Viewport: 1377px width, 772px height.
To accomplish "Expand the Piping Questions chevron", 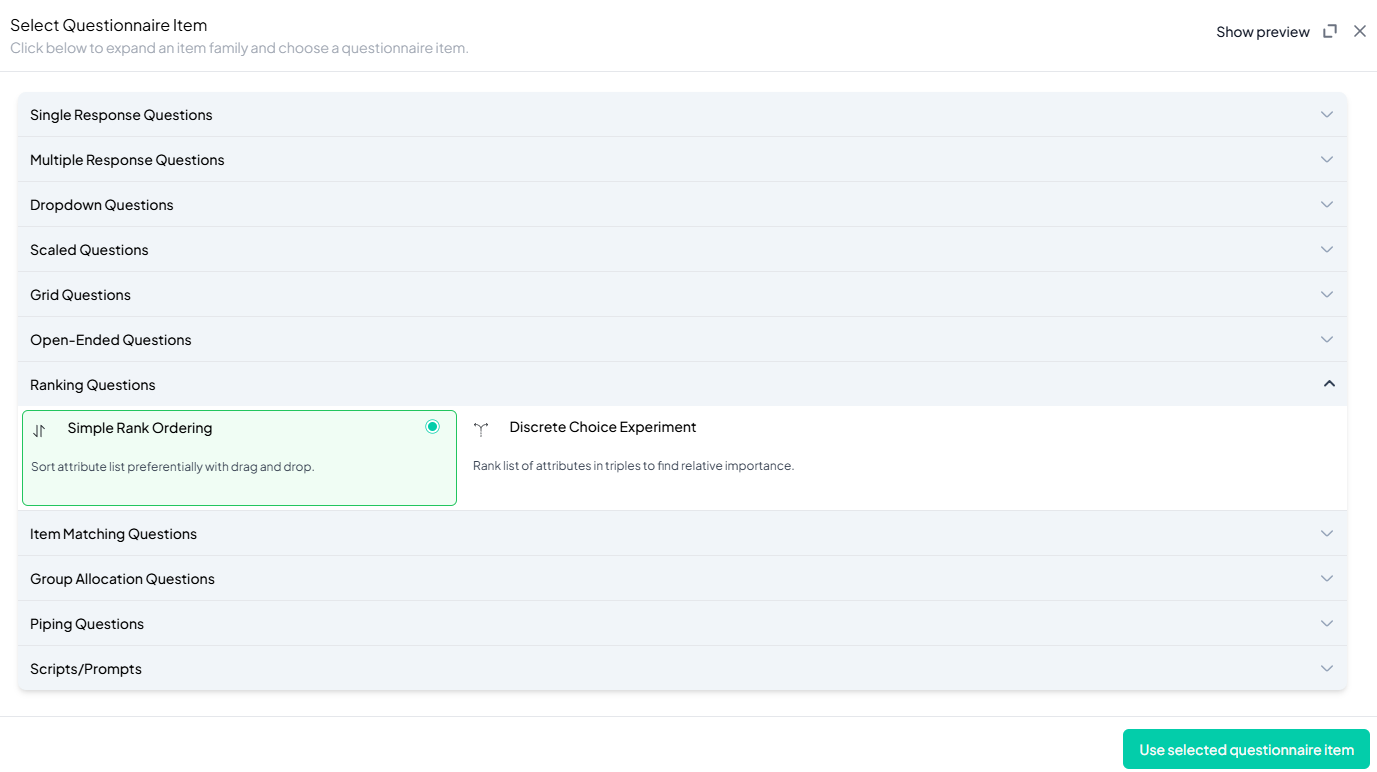I will [x=1326, y=624].
